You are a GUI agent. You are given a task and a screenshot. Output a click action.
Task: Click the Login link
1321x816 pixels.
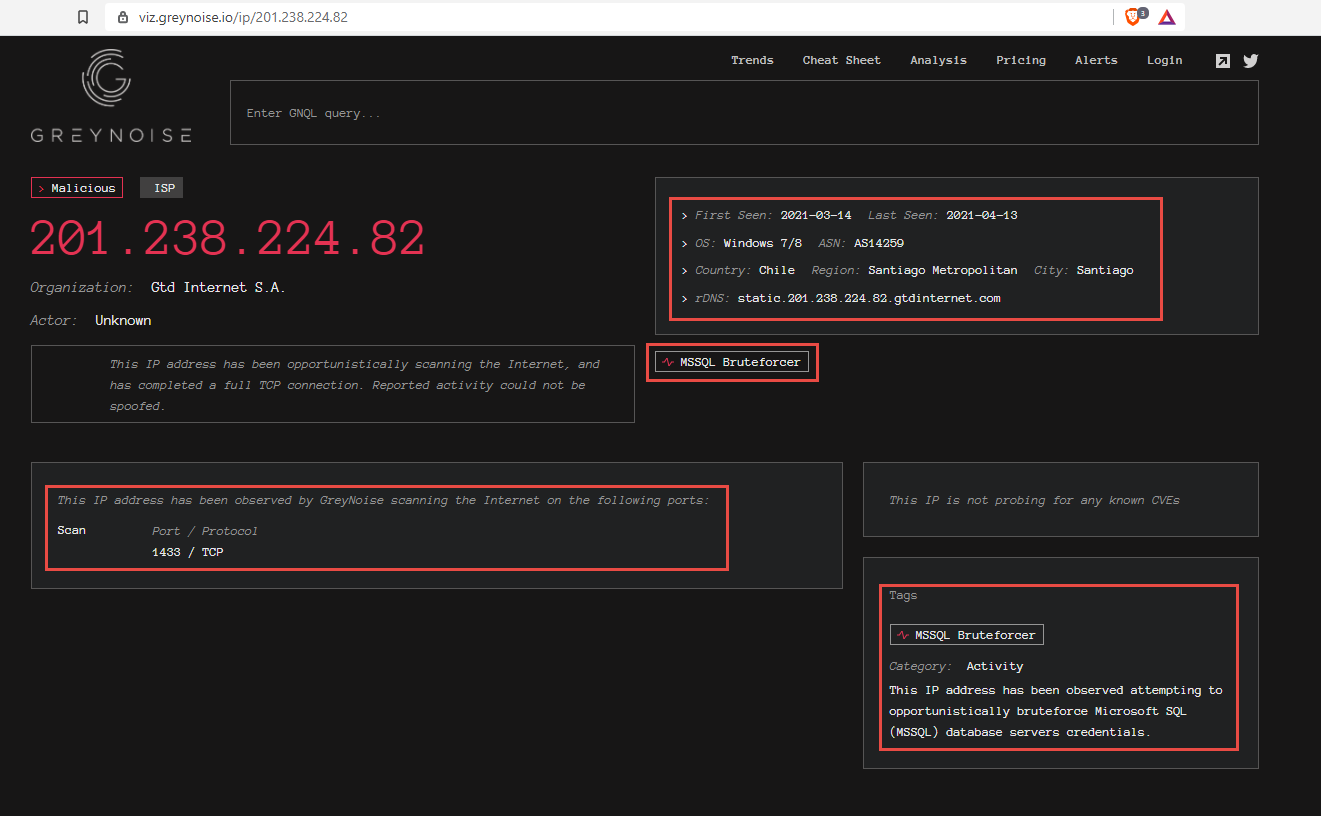pos(1164,60)
